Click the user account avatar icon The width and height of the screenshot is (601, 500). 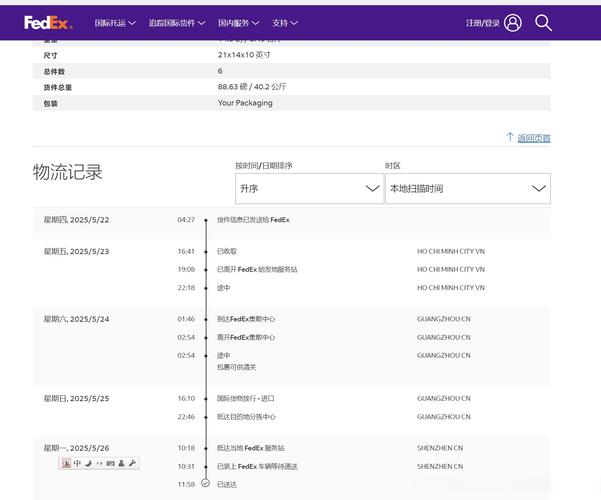513,22
